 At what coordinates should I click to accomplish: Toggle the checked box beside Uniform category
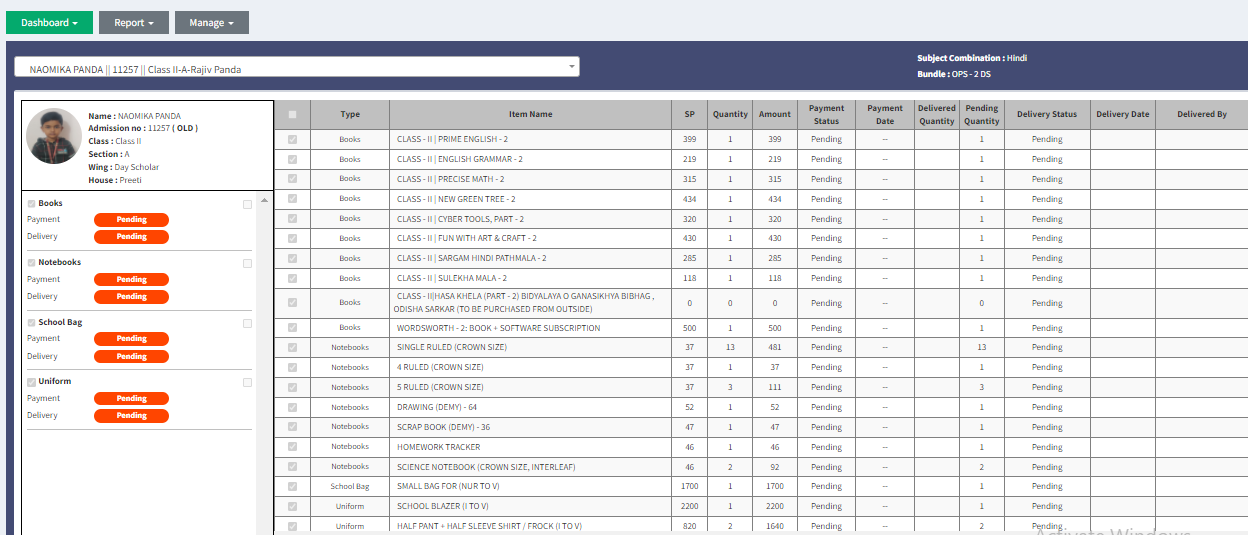[32, 382]
